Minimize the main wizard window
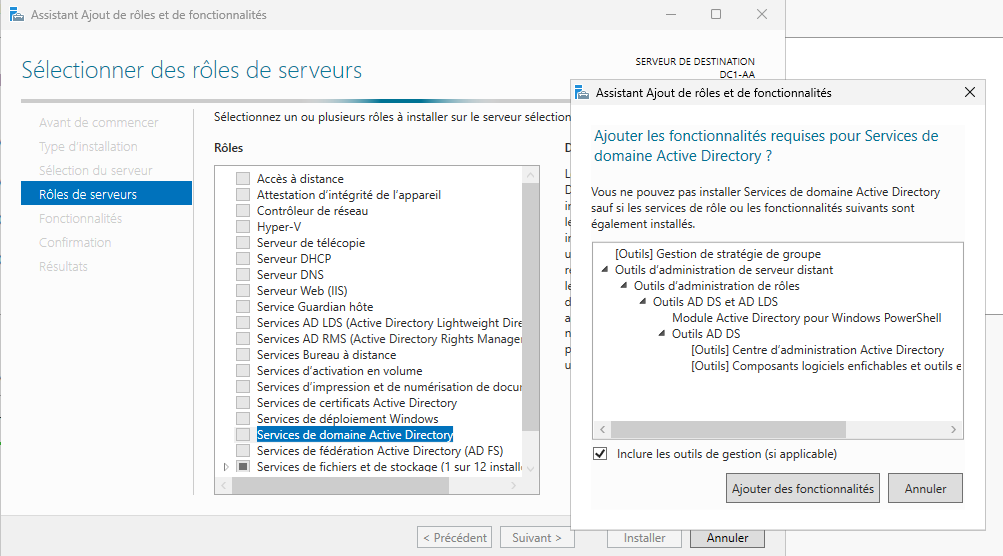Viewport: 1003px width, 556px height. click(x=671, y=14)
